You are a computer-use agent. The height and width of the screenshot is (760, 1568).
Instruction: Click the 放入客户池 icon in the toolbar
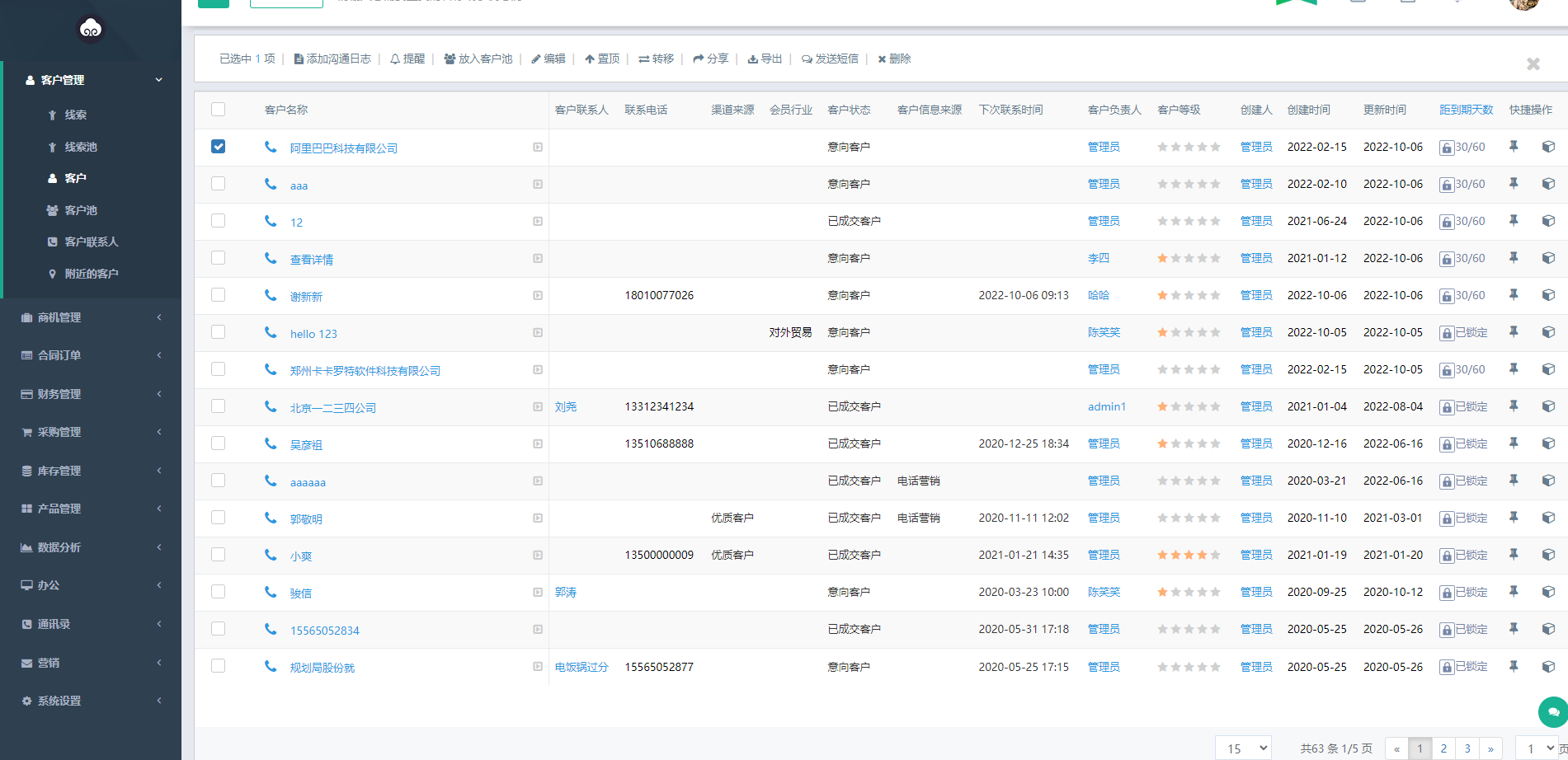tap(449, 59)
